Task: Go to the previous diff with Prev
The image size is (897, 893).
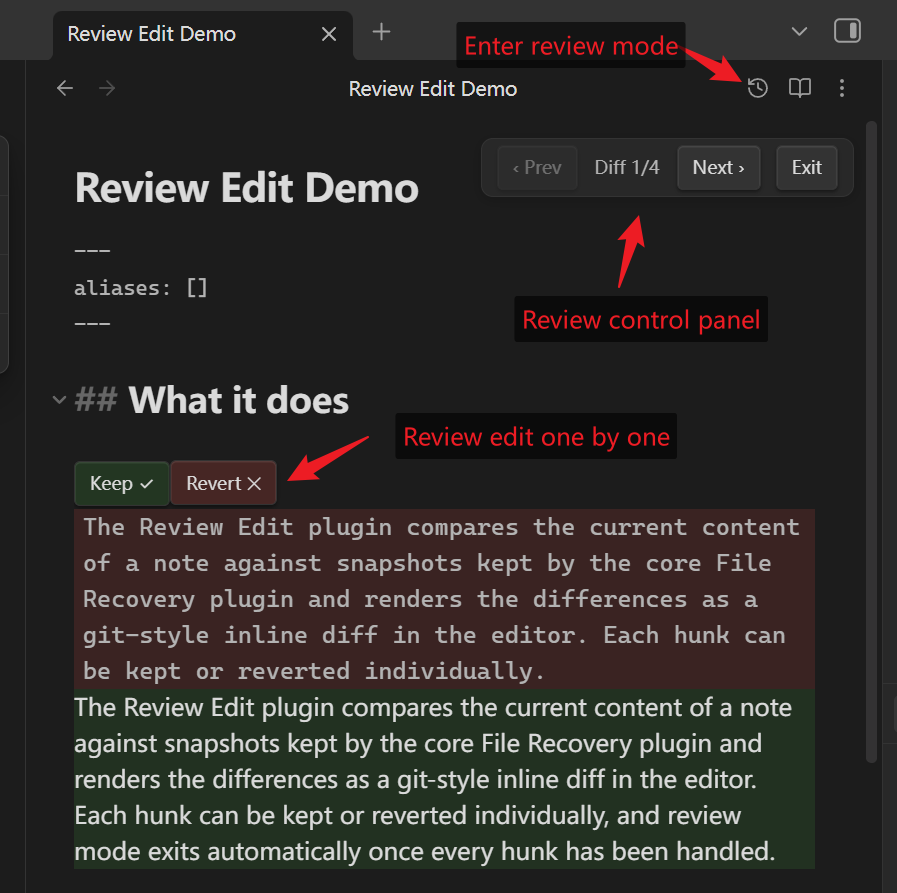Action: click(x=537, y=168)
